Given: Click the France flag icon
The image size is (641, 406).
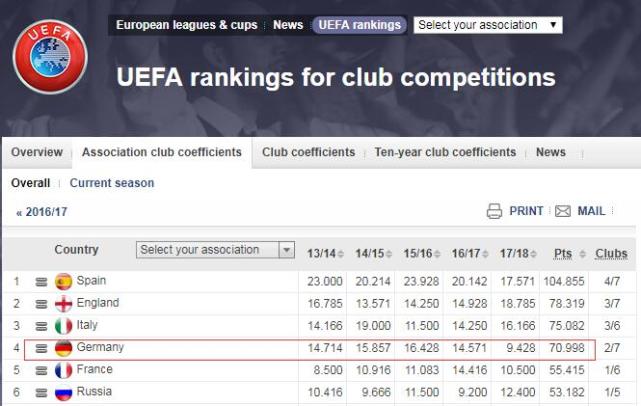Looking at the screenshot, I should 64,370.
